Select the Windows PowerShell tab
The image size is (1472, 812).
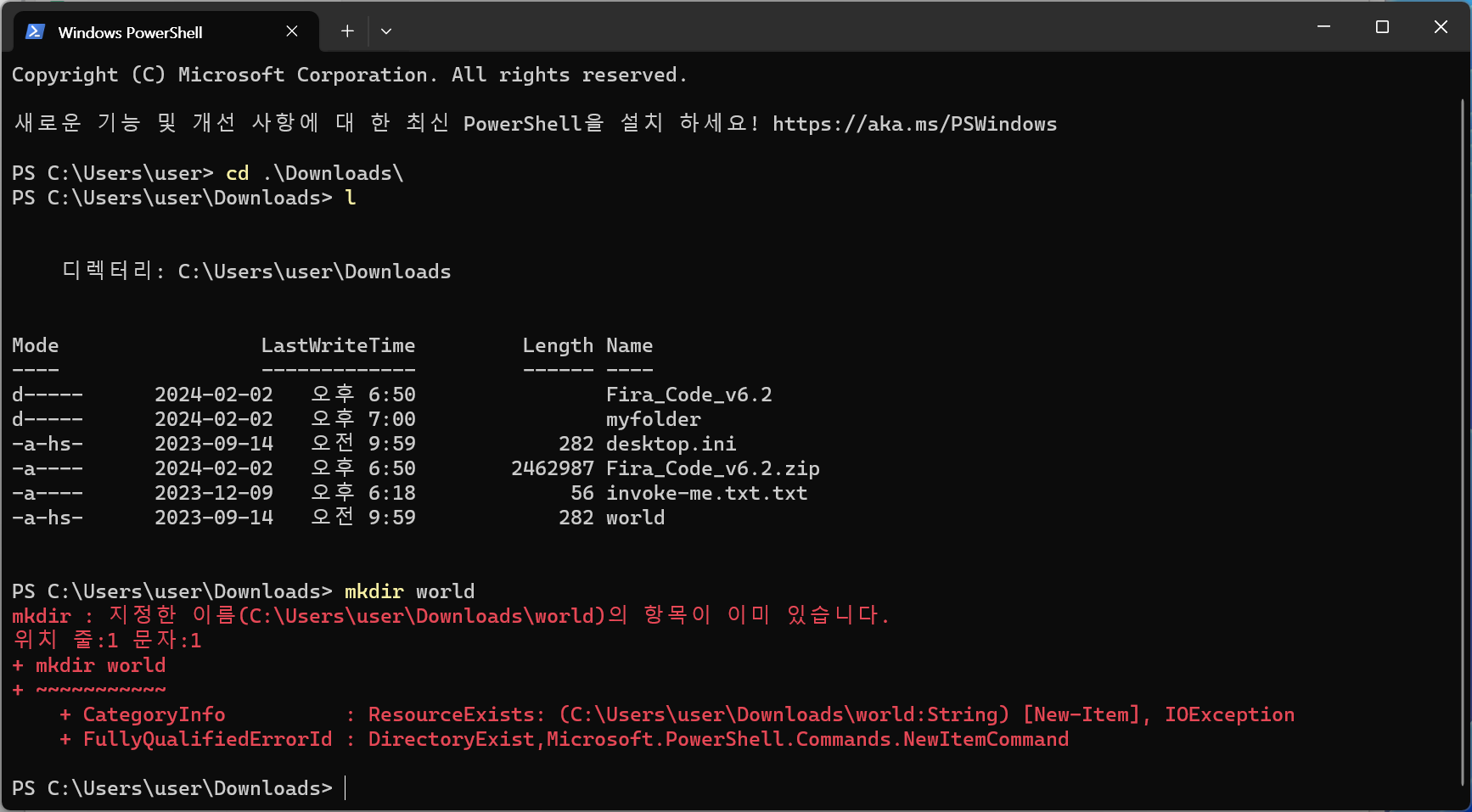[x=166, y=31]
